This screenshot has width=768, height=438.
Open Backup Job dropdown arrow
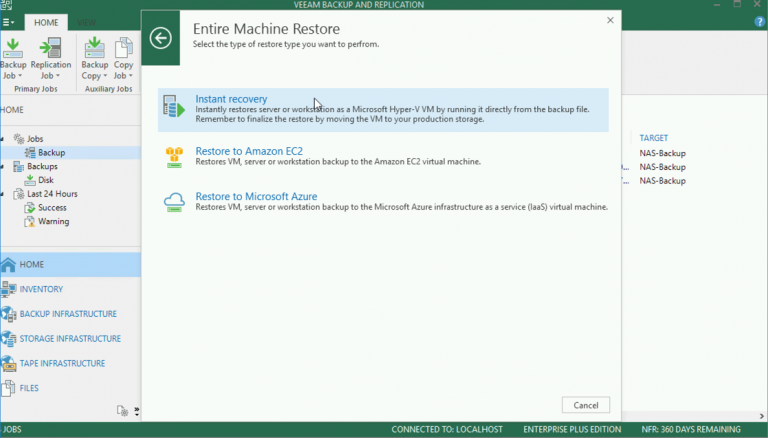[x=20, y=76]
